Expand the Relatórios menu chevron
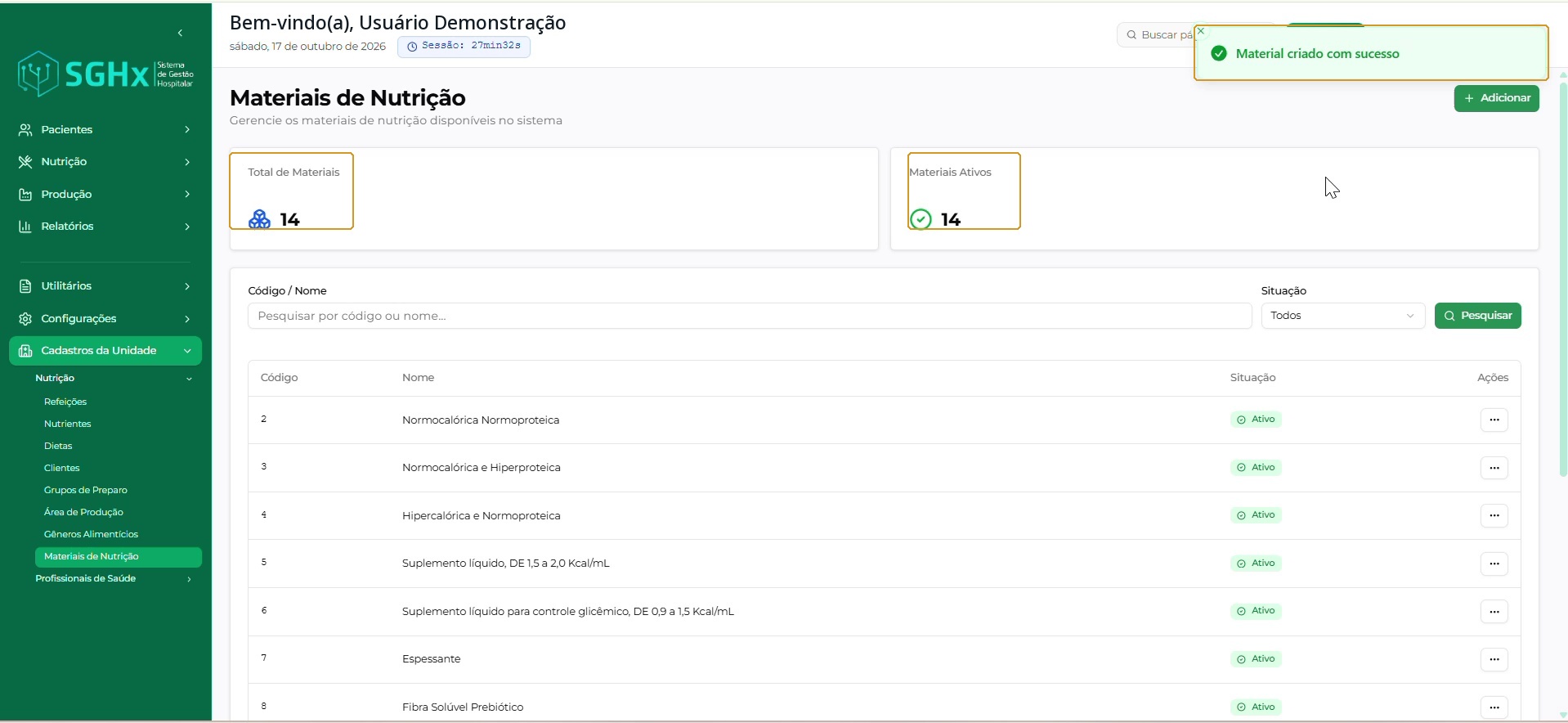Image resolution: width=1568 pixels, height=723 pixels. pyautogui.click(x=187, y=227)
